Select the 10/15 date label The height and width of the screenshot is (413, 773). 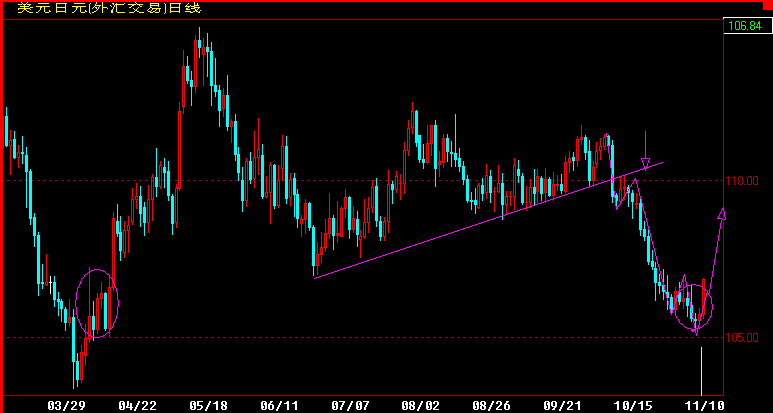[x=633, y=406]
